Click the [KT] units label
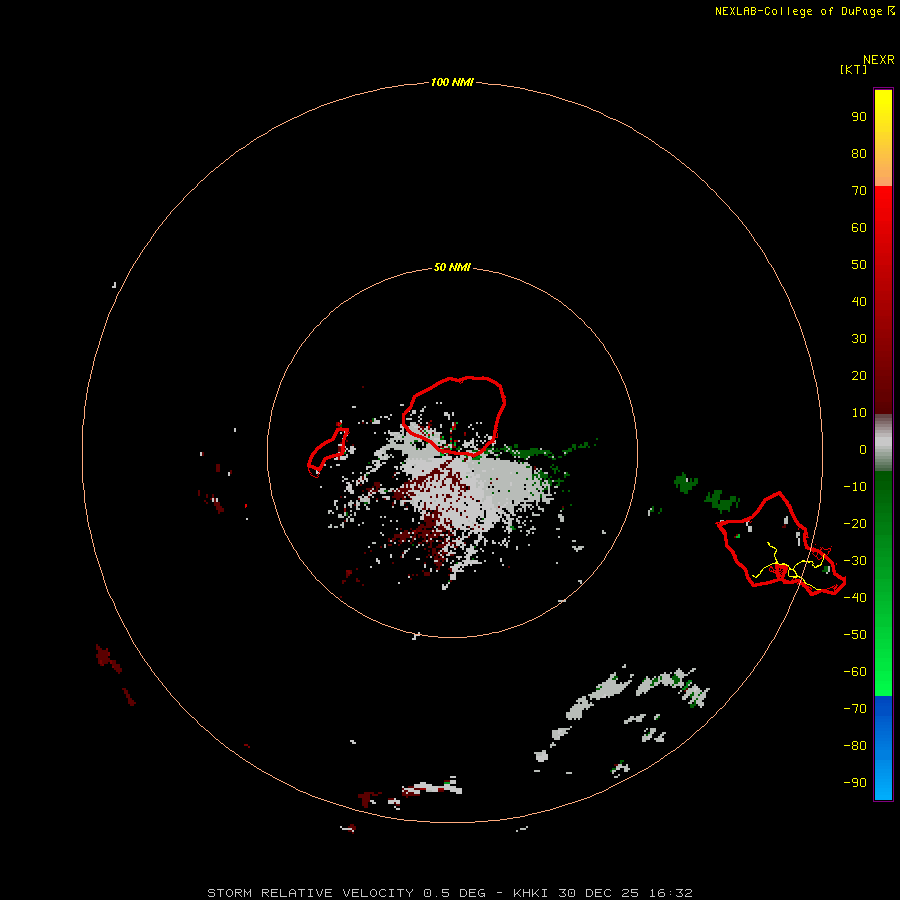This screenshot has width=900, height=900. (853, 69)
